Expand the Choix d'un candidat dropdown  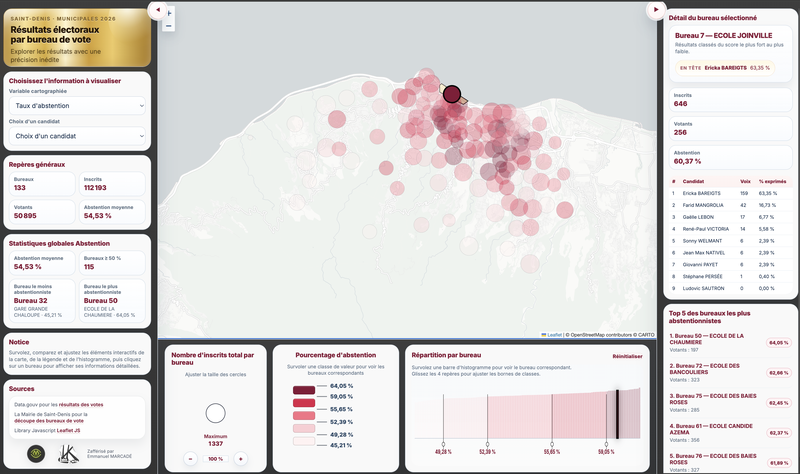[79, 136]
